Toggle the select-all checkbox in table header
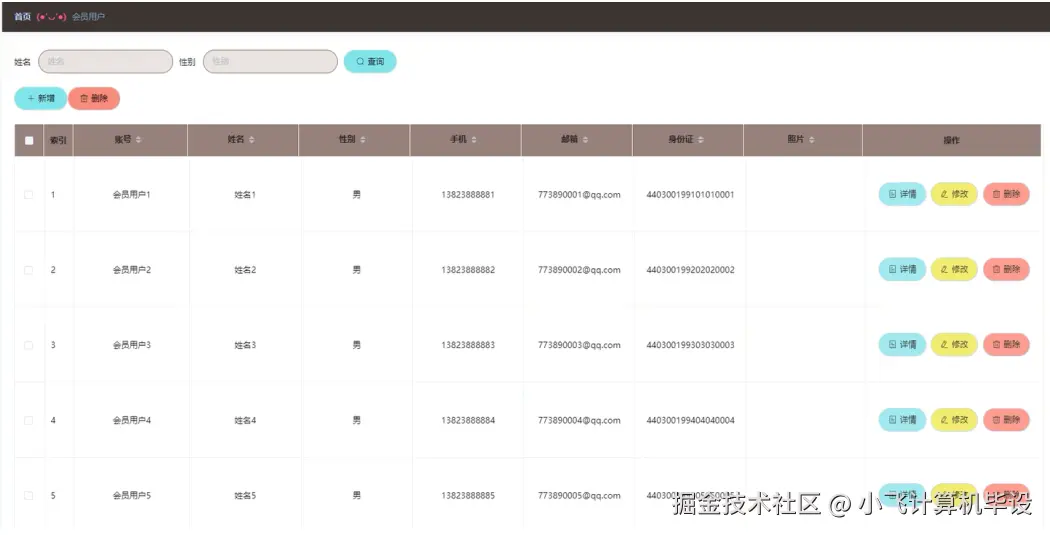Image resolution: width=1050 pixels, height=535 pixels. (x=29, y=141)
